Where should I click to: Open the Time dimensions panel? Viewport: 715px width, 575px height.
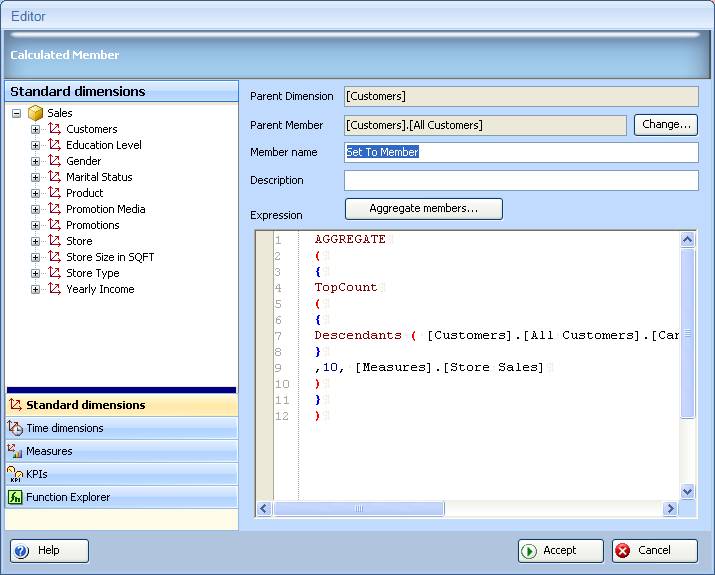coord(122,428)
